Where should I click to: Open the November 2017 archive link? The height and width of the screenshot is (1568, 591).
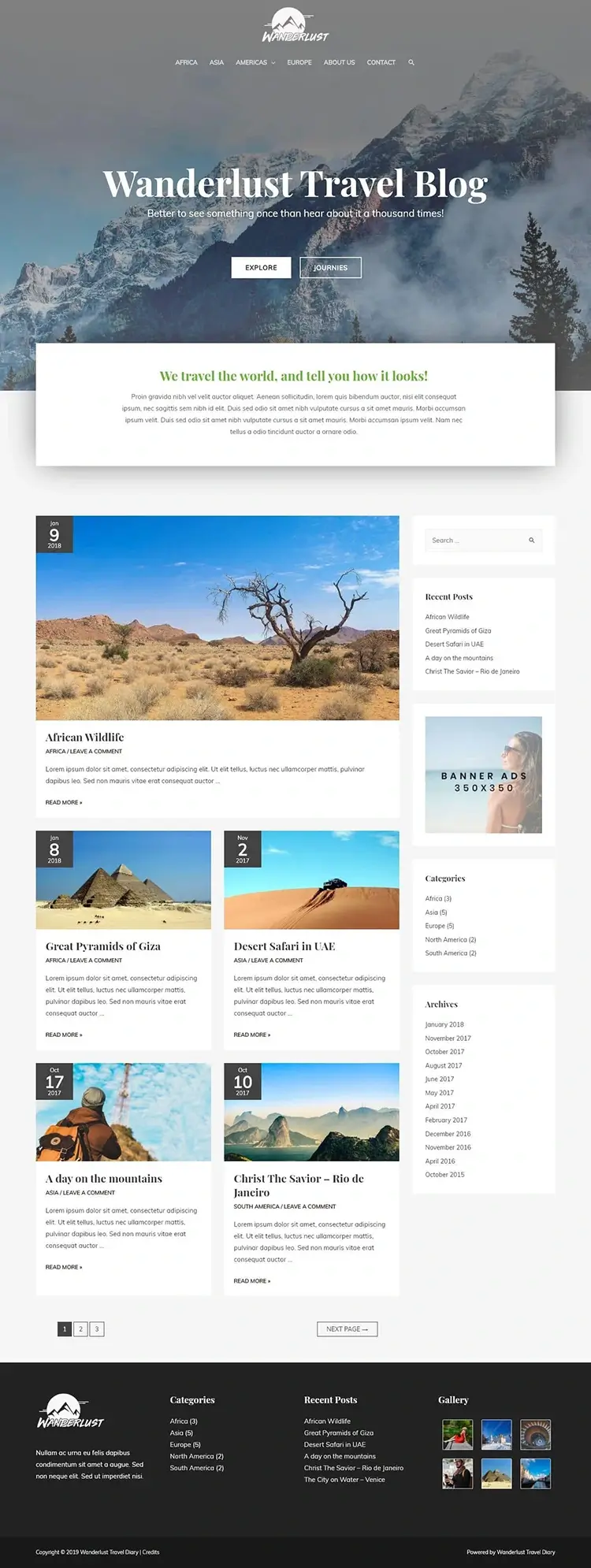tap(448, 1039)
